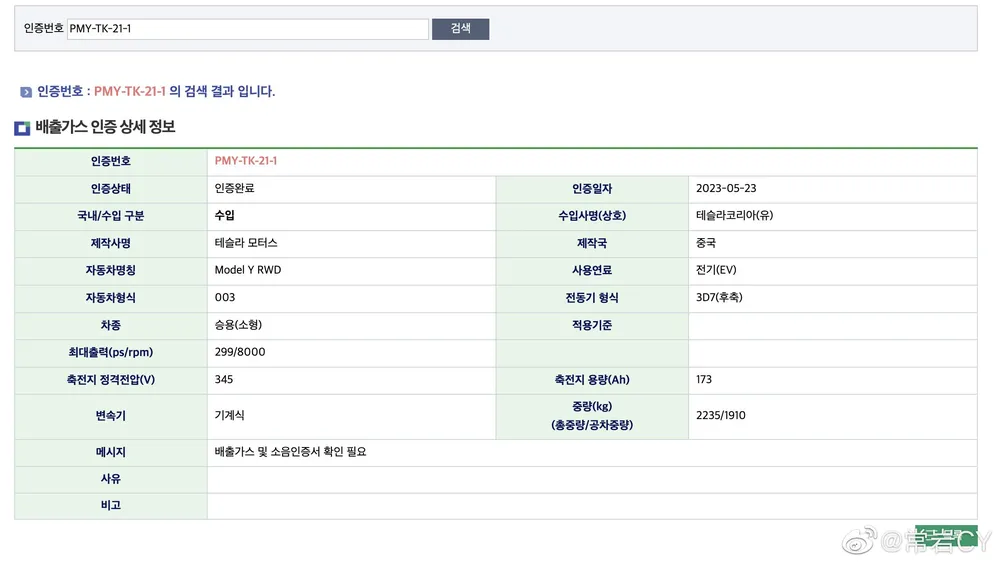This screenshot has height=565, width=1000.
Task: Click the date 2023-05-23
Action: [x=726, y=188]
